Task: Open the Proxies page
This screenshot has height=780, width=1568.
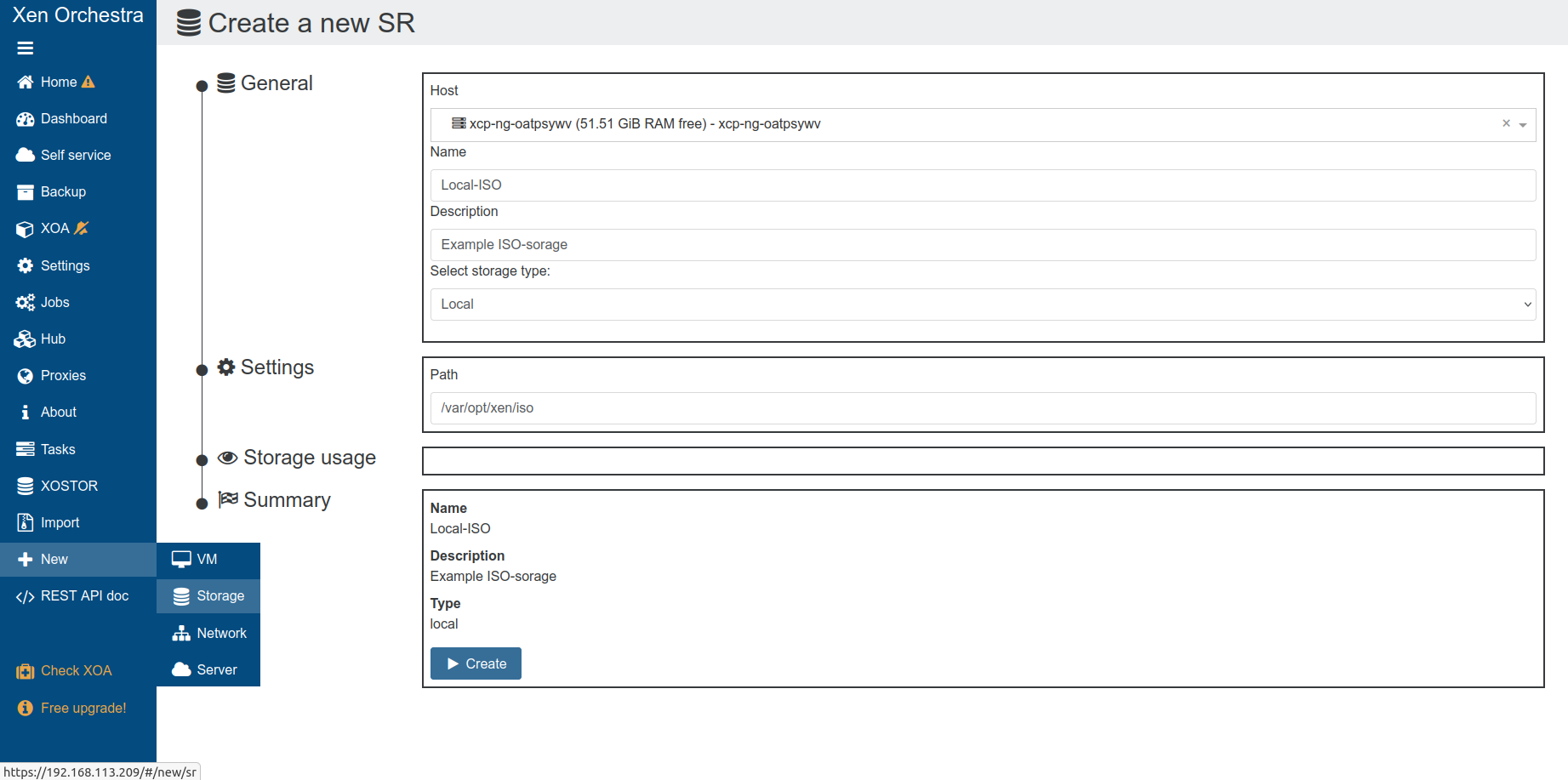Action: coord(78,376)
